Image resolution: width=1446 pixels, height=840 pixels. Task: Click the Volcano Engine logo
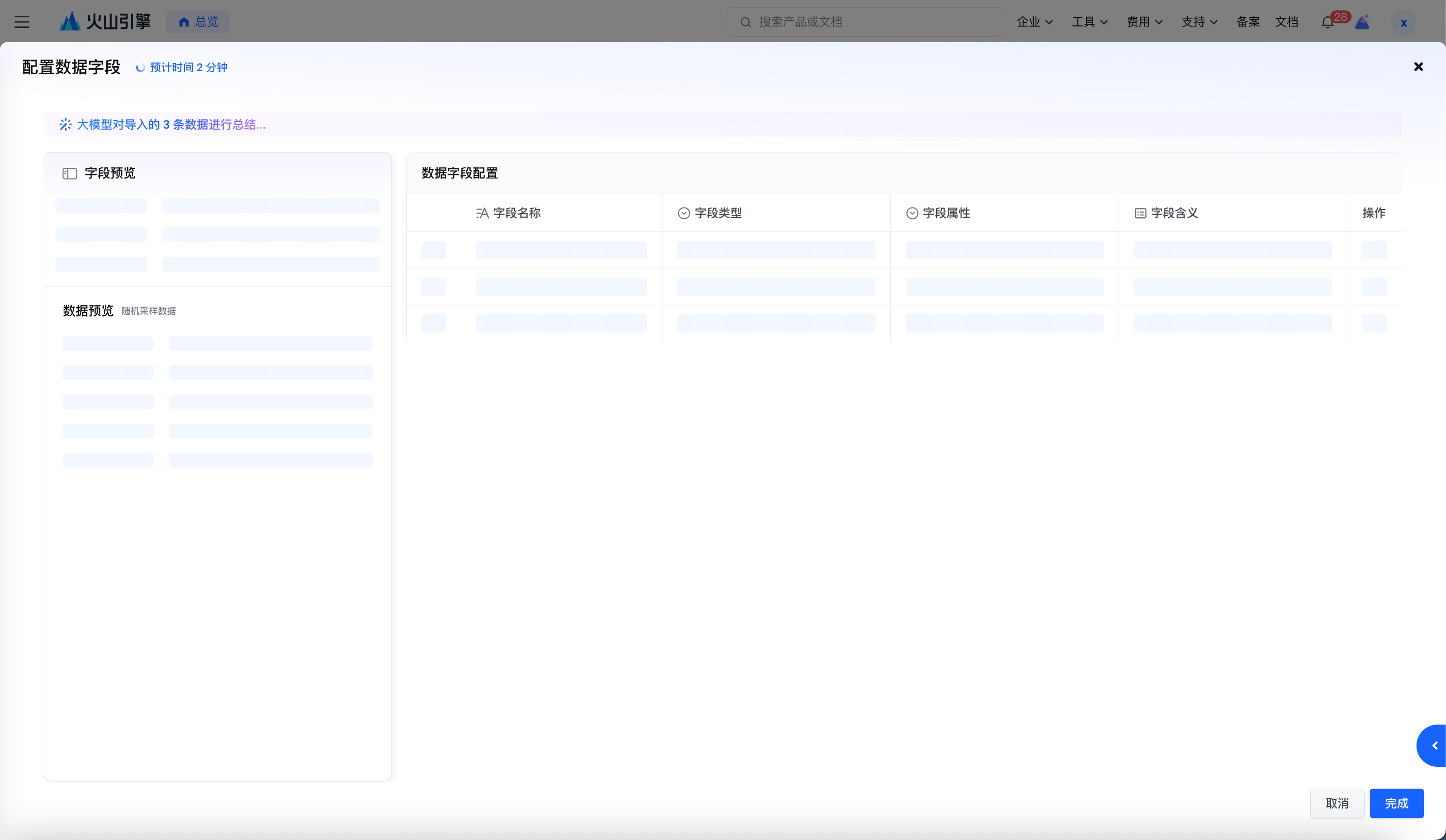pos(105,22)
